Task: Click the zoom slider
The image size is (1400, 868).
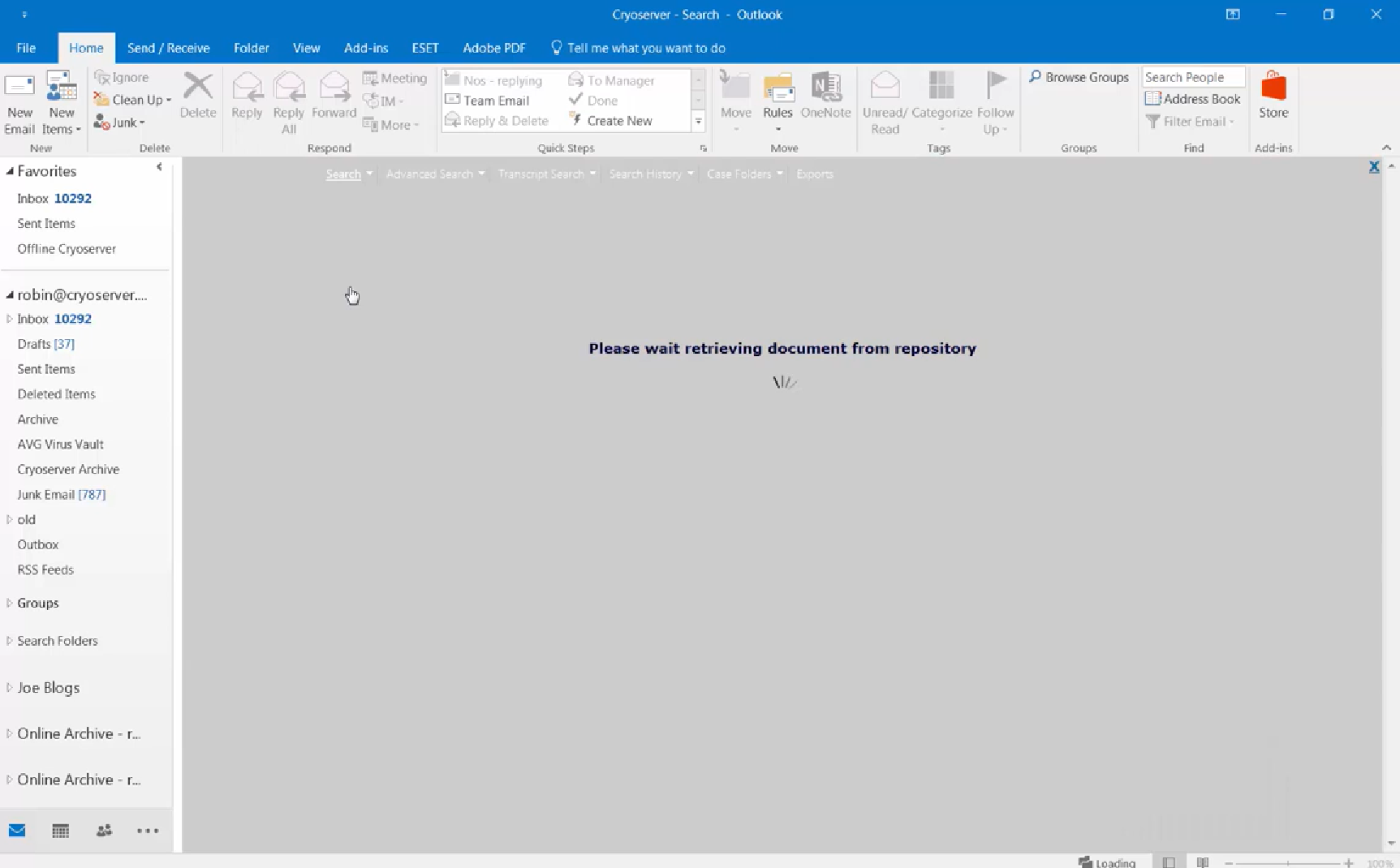Action: tap(1288, 863)
